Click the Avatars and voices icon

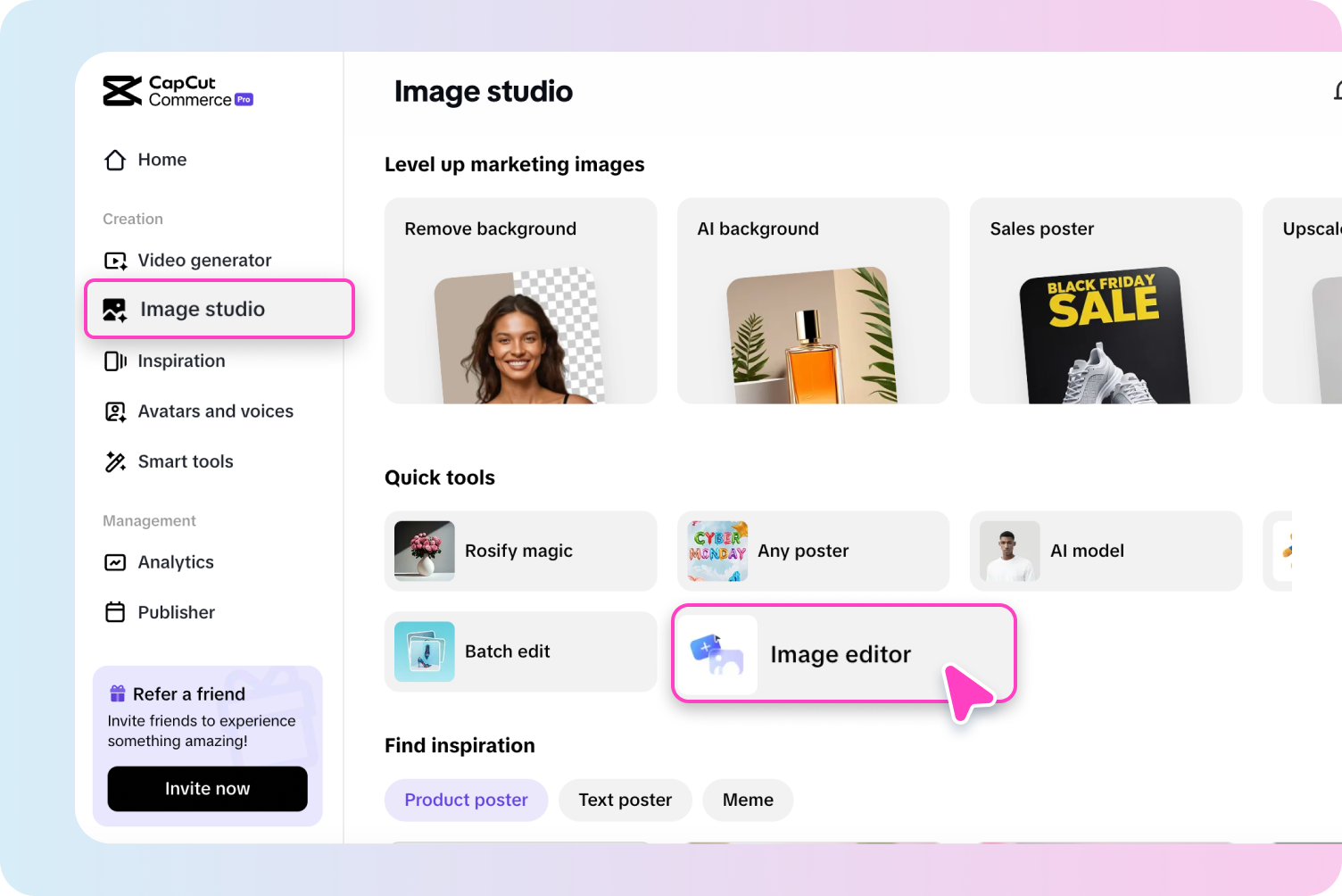(114, 411)
